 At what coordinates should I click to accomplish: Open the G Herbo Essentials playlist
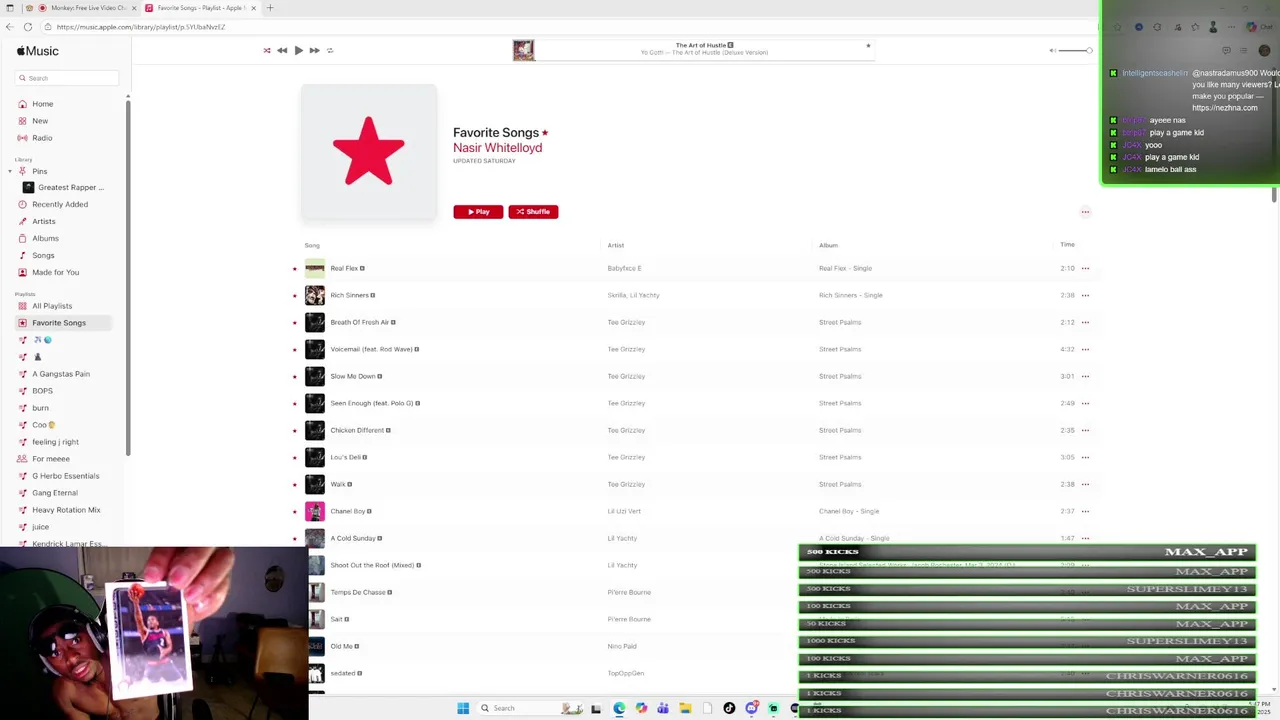tap(66, 476)
